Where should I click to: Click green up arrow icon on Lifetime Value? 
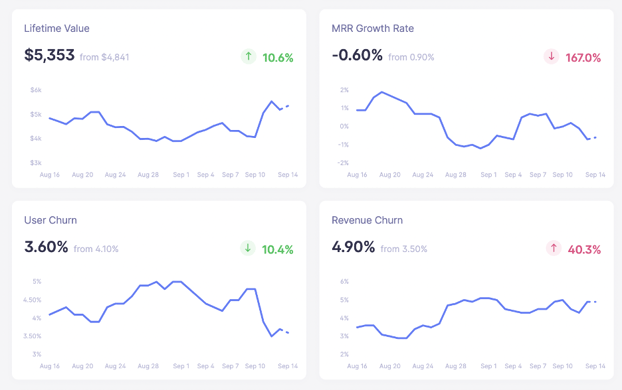(x=248, y=57)
